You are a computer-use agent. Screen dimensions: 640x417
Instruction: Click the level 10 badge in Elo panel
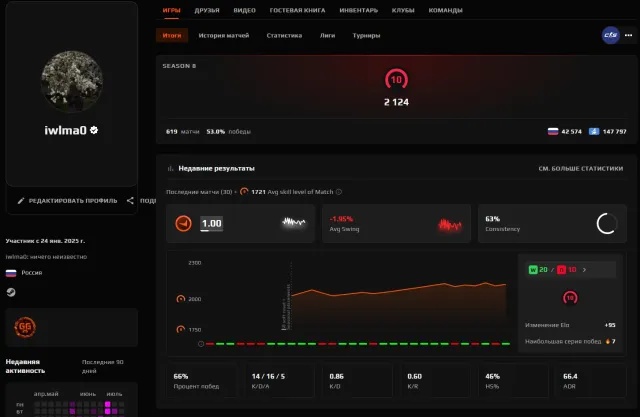(x=570, y=298)
